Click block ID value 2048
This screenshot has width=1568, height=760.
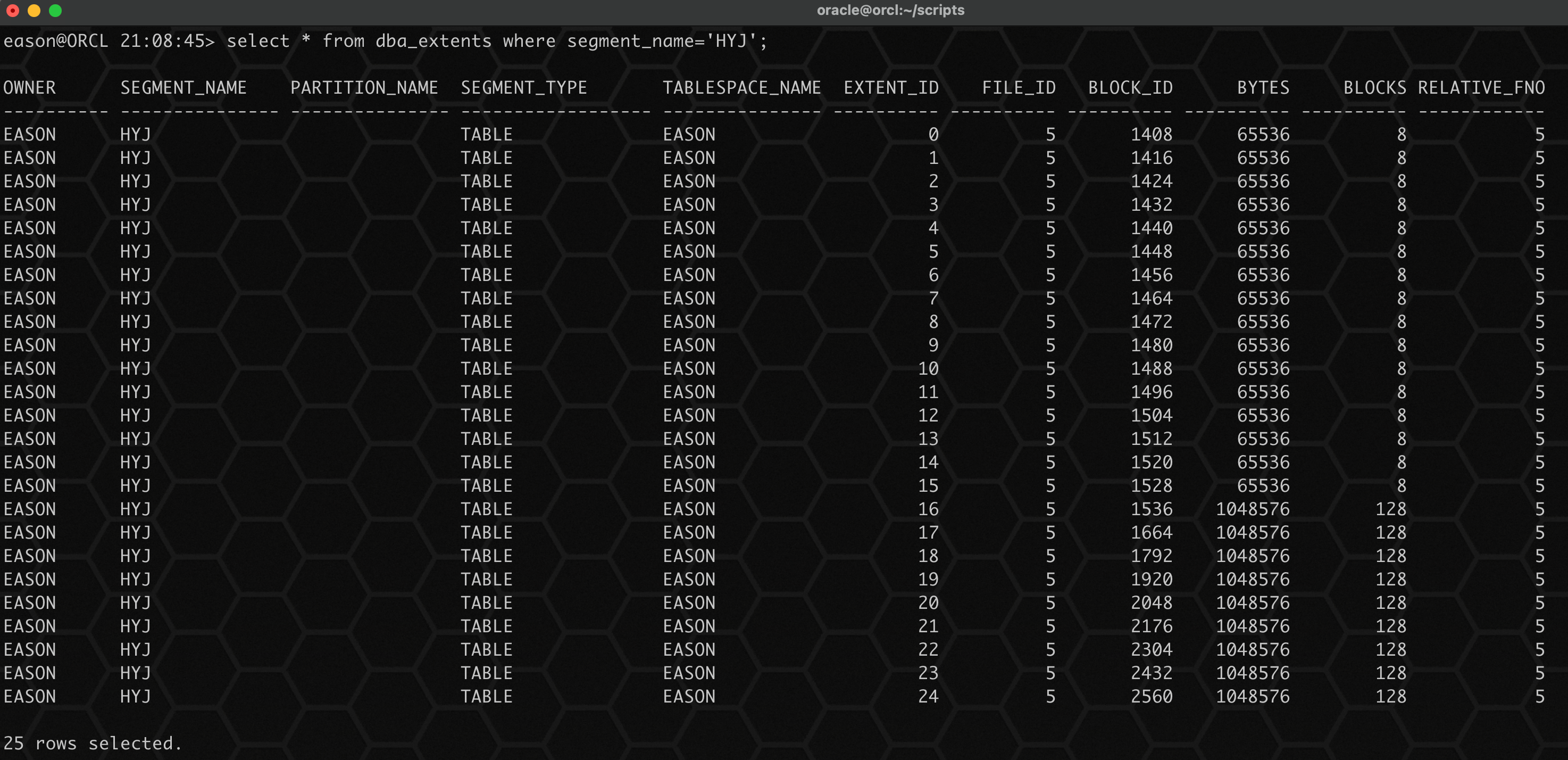[x=1151, y=603]
